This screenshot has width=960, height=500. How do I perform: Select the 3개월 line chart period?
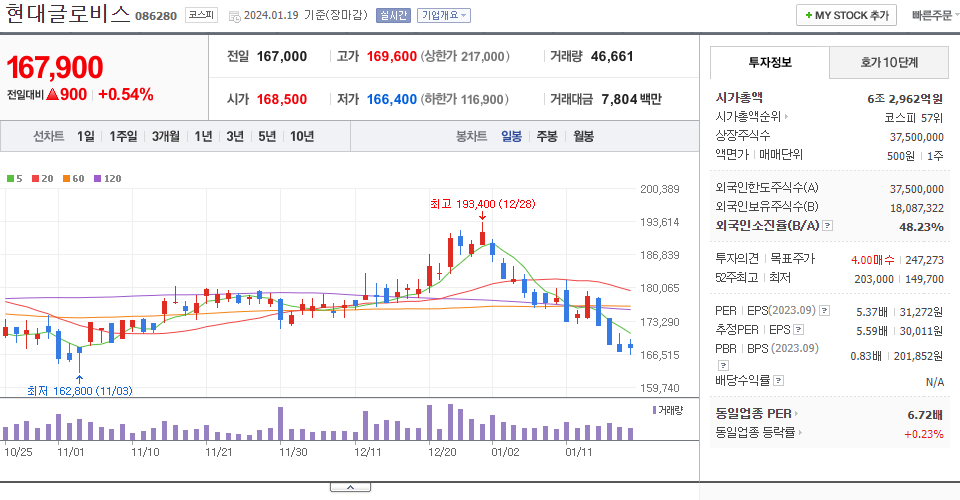point(166,136)
